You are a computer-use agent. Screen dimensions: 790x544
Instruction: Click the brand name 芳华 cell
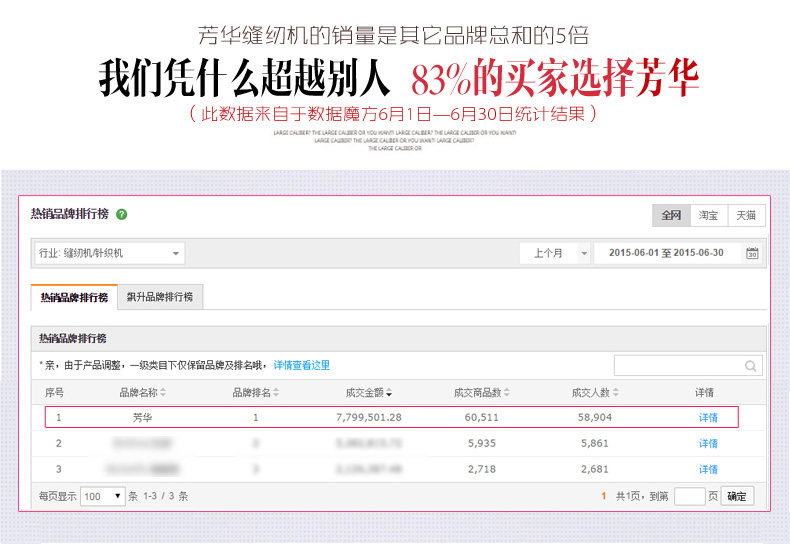[142, 418]
